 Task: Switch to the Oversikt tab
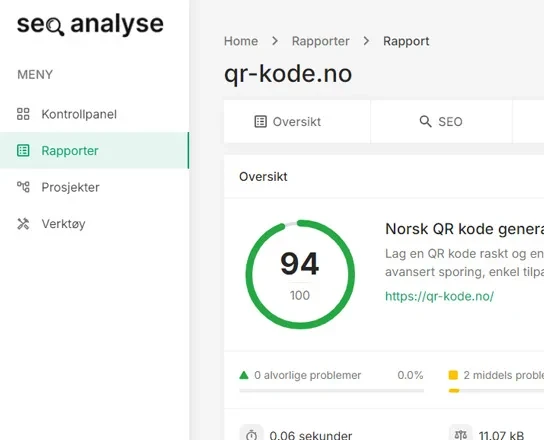click(x=297, y=122)
